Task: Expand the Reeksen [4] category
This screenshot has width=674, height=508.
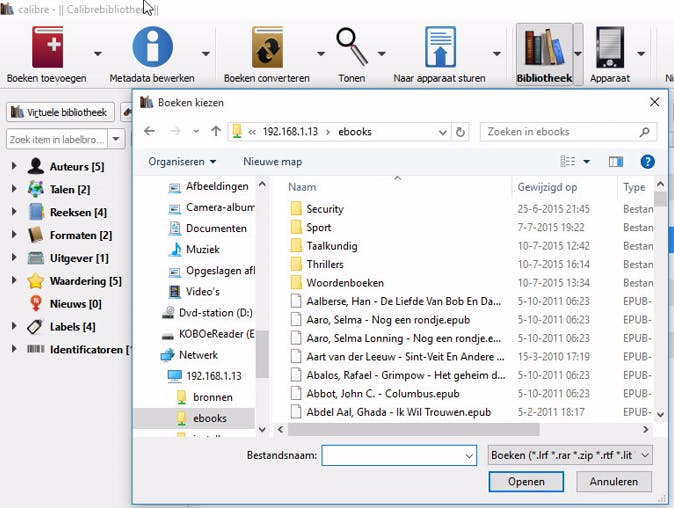Action: pos(14,211)
